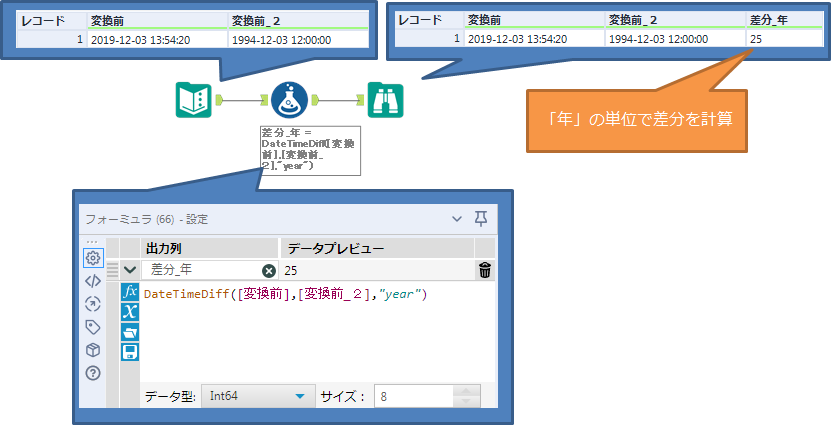
Task: Click 1994-12-03 12:00:00 cell in right table
Action: [x=675, y=39]
